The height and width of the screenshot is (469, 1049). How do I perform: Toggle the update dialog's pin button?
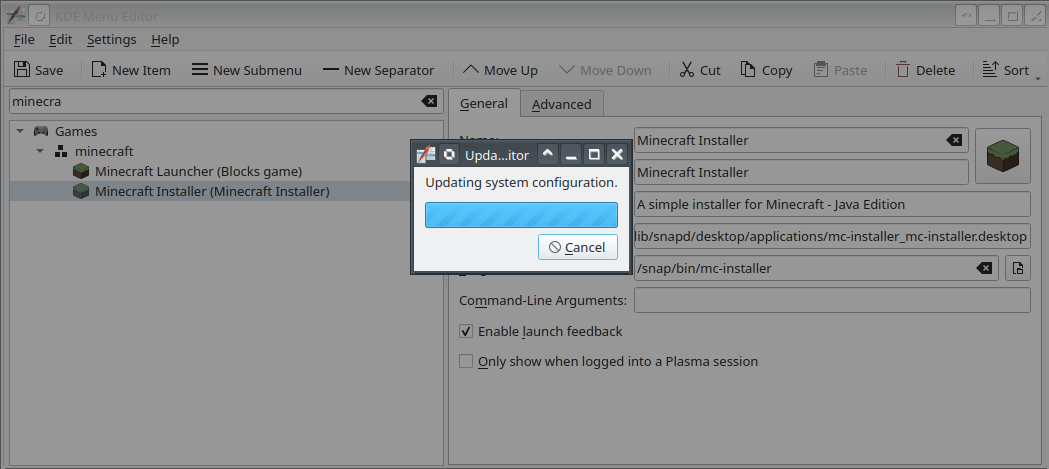point(450,155)
